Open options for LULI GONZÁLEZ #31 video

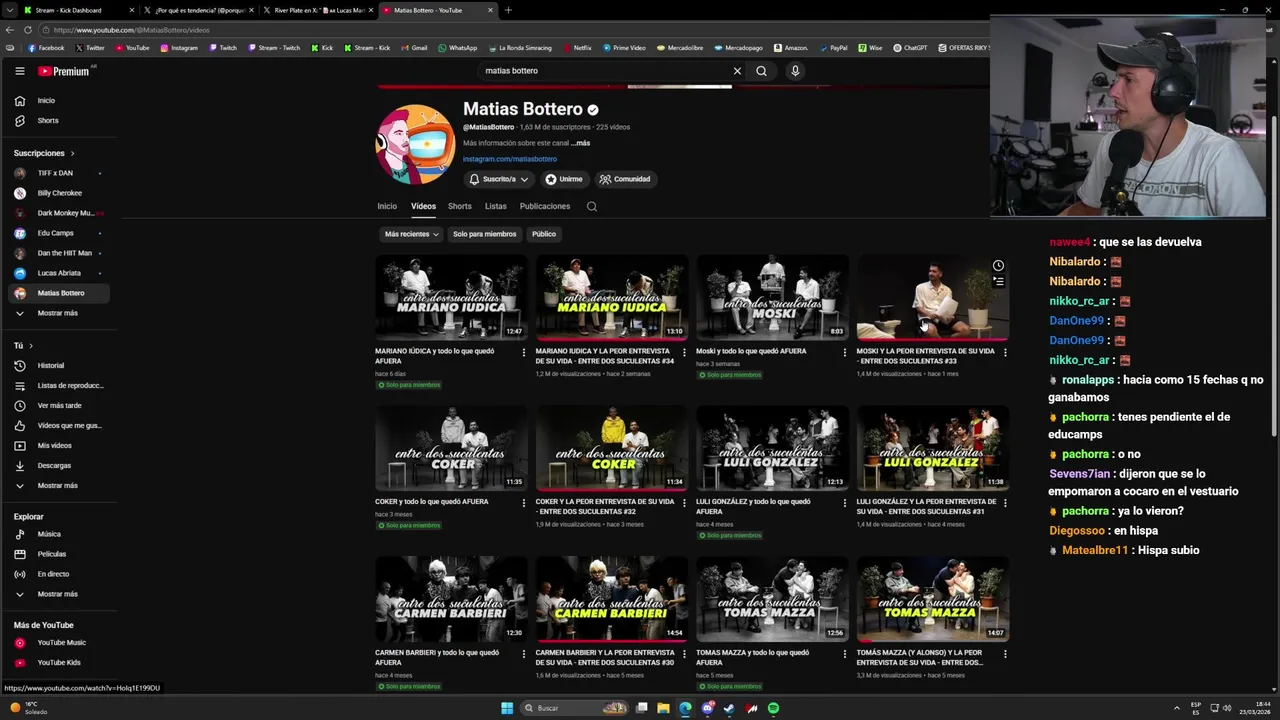(x=1005, y=502)
